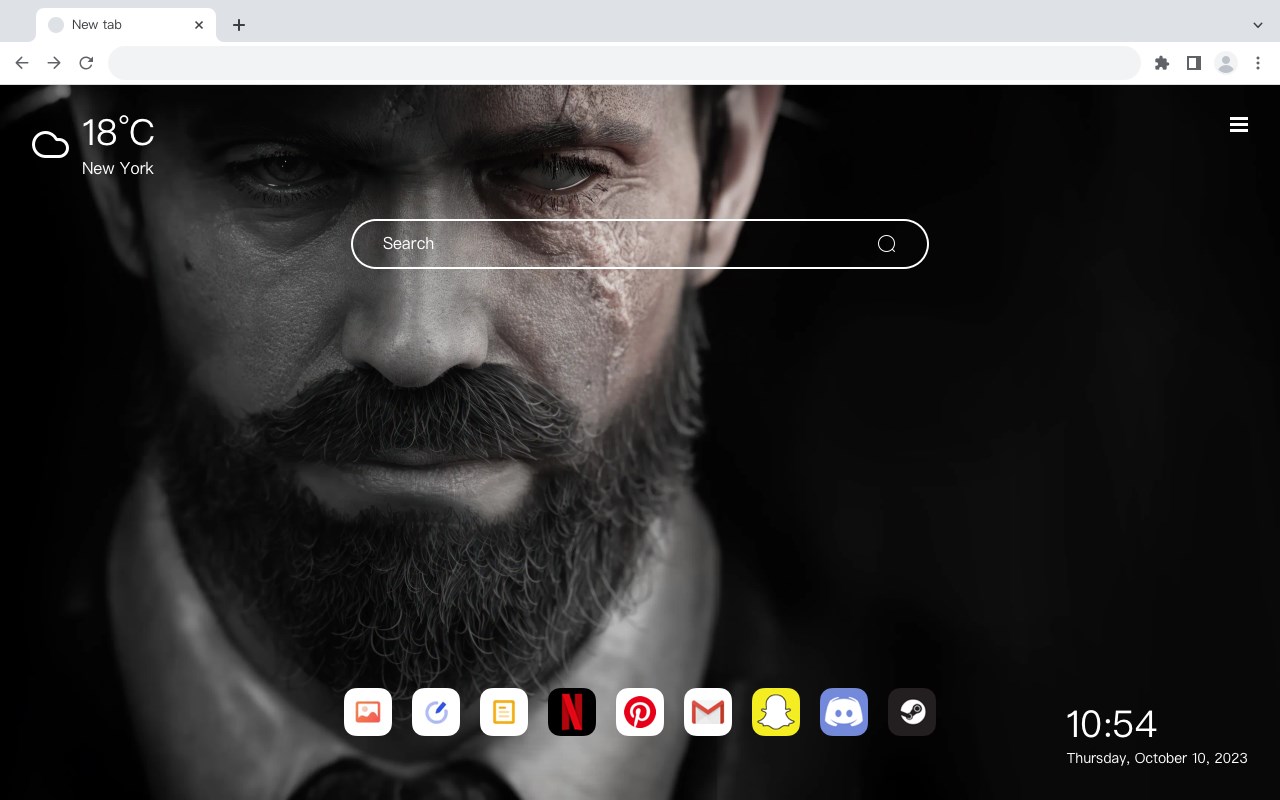Open the Pinterest shortcut
The width and height of the screenshot is (1280, 800).
[640, 712]
